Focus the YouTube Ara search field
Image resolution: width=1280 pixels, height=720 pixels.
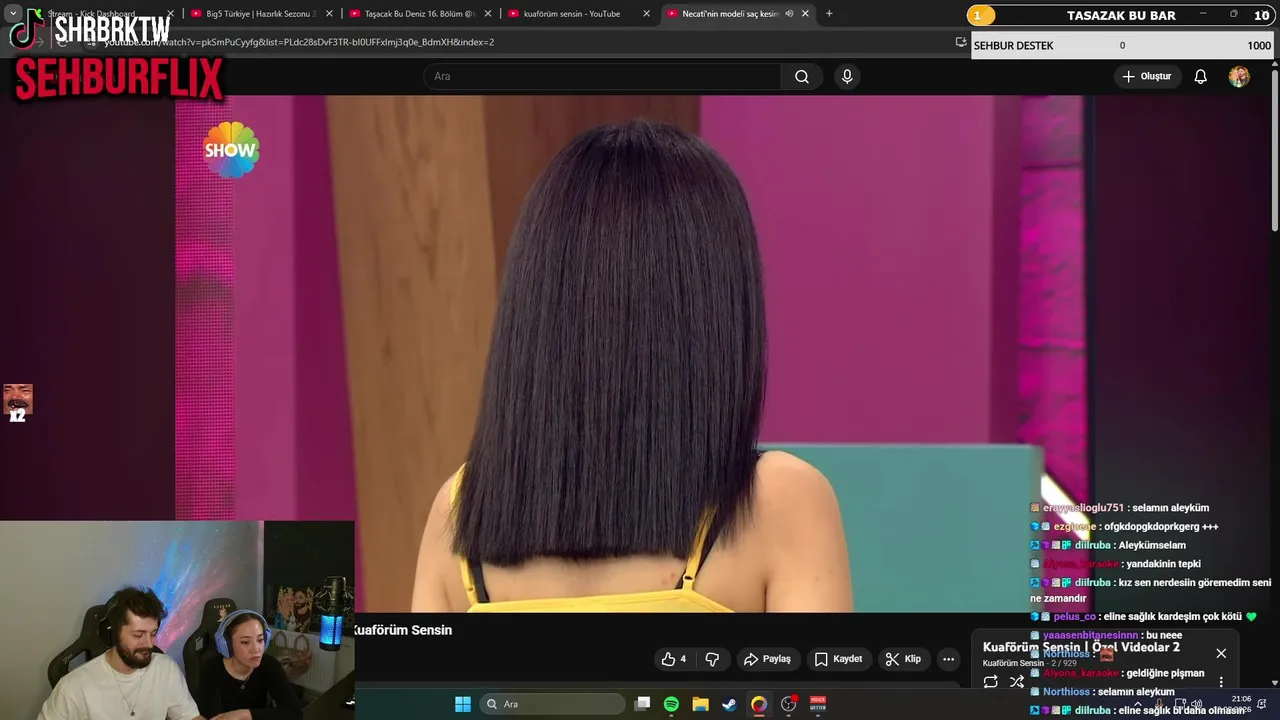[x=603, y=77]
